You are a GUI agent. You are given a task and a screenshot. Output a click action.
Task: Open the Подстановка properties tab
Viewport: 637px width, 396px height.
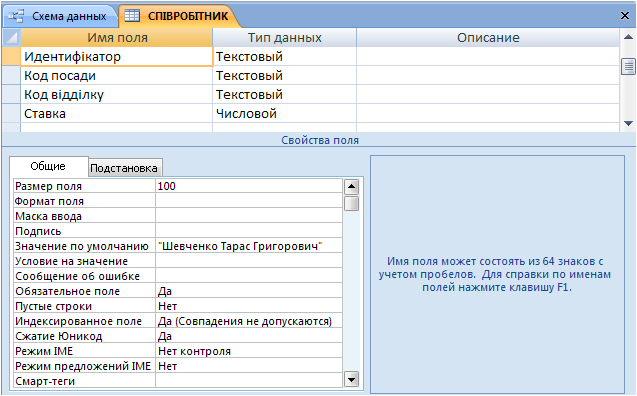(x=124, y=168)
